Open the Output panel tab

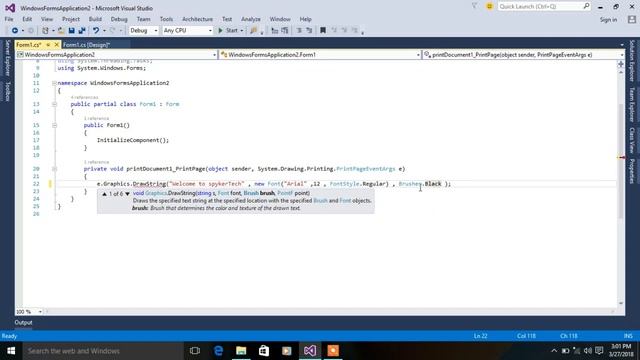(x=23, y=322)
